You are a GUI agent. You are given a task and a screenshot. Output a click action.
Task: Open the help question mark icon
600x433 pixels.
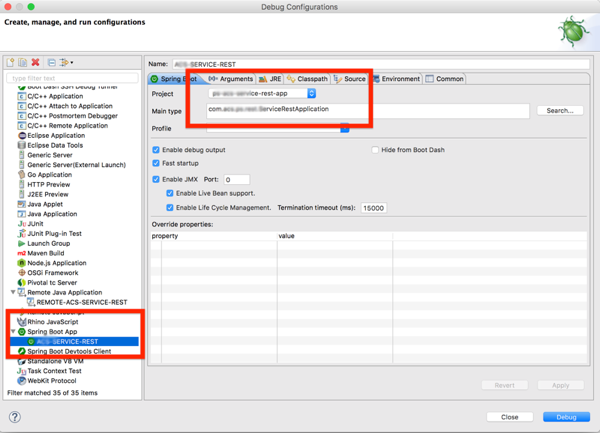point(15,417)
